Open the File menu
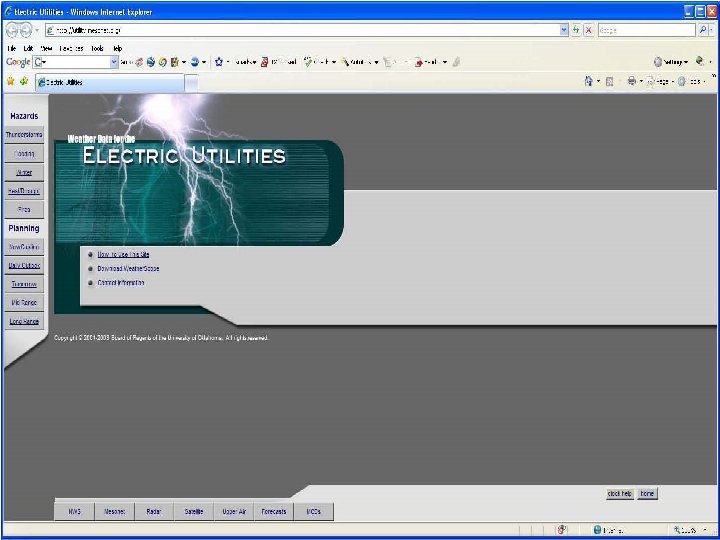720x540 pixels. coord(12,48)
